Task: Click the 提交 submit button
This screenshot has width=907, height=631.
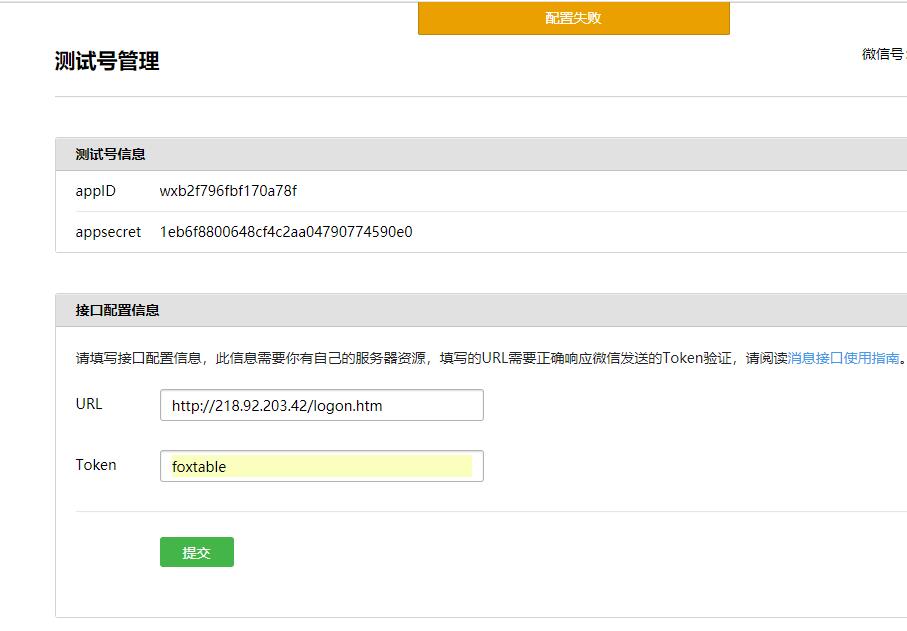Action: click(x=196, y=552)
